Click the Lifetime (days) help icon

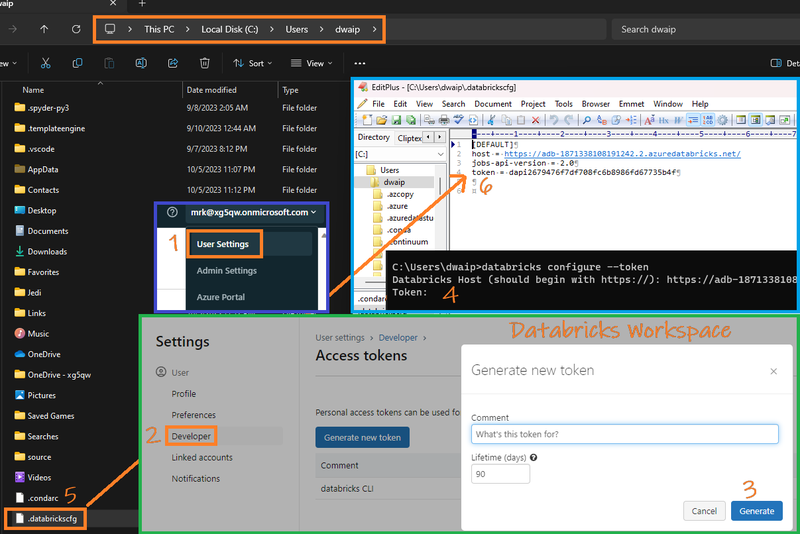pyautogui.click(x=534, y=457)
